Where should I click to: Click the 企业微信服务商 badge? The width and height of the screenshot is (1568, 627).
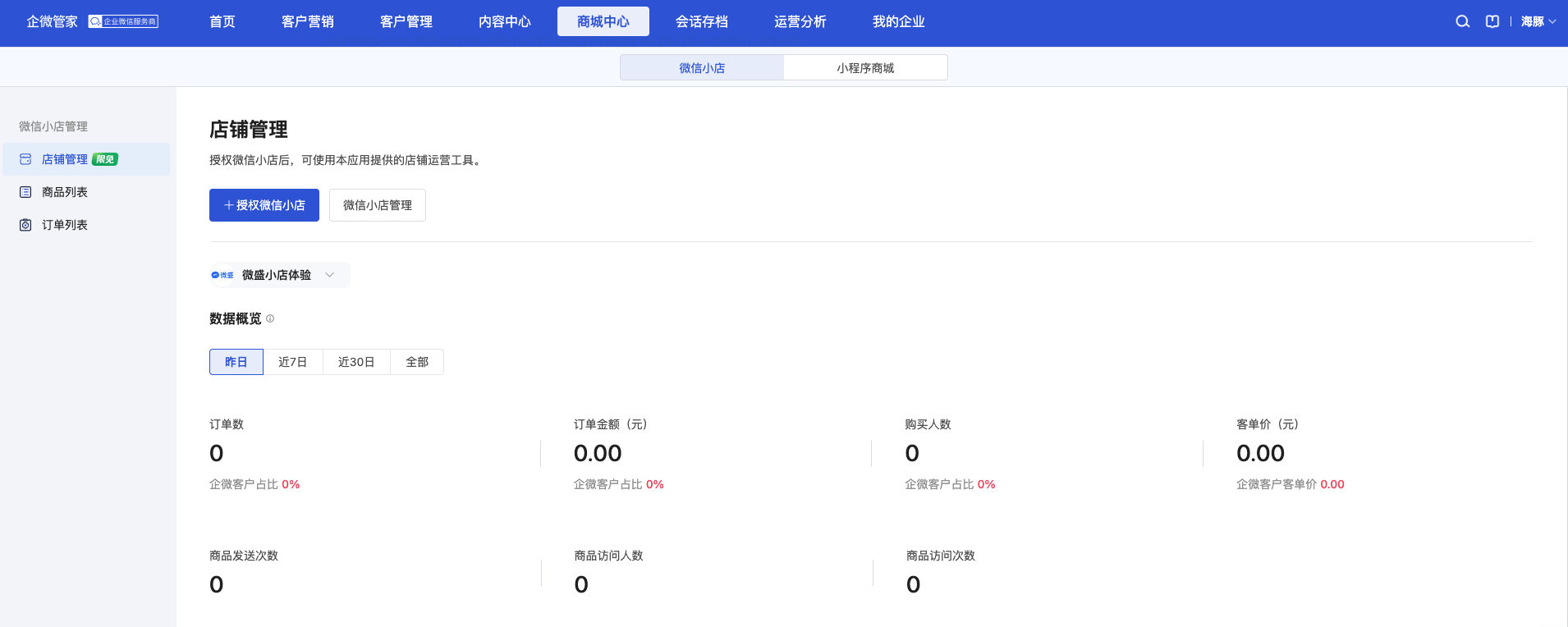pyautogui.click(x=123, y=21)
